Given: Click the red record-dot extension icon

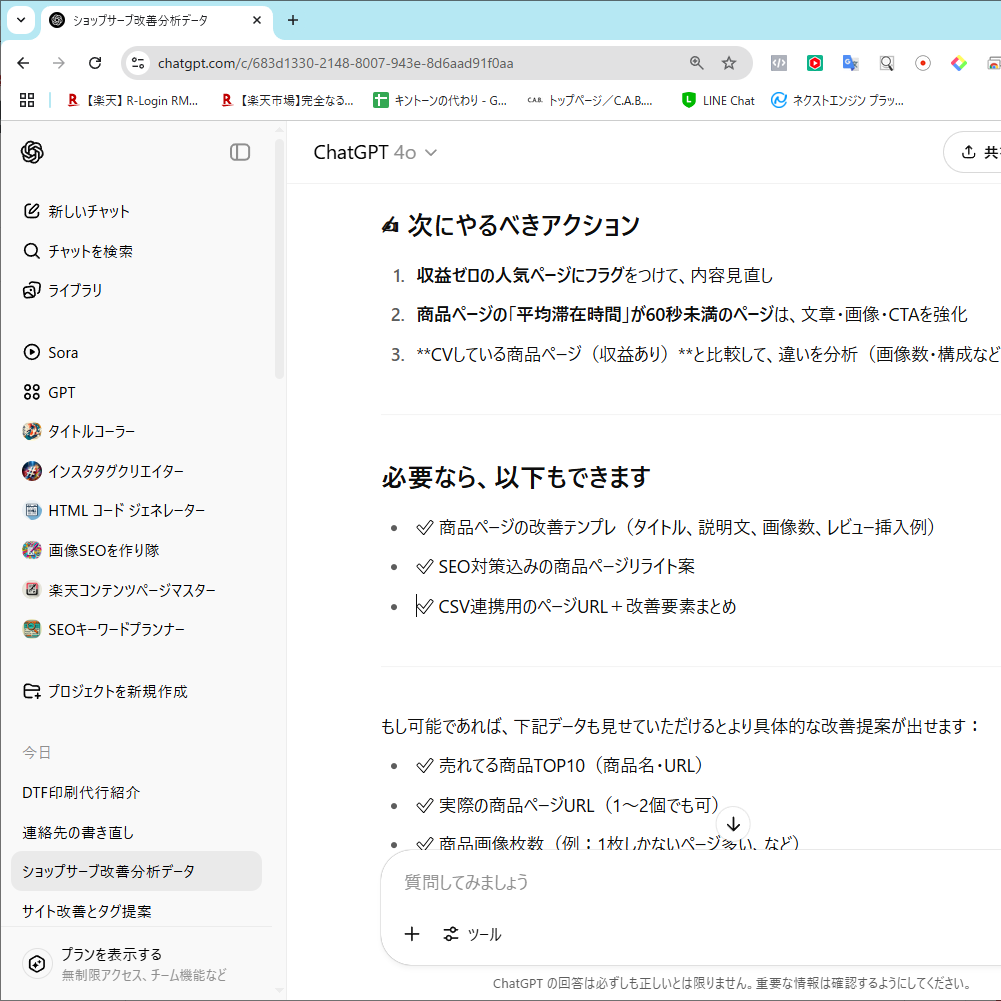Looking at the screenshot, I should [x=922, y=63].
